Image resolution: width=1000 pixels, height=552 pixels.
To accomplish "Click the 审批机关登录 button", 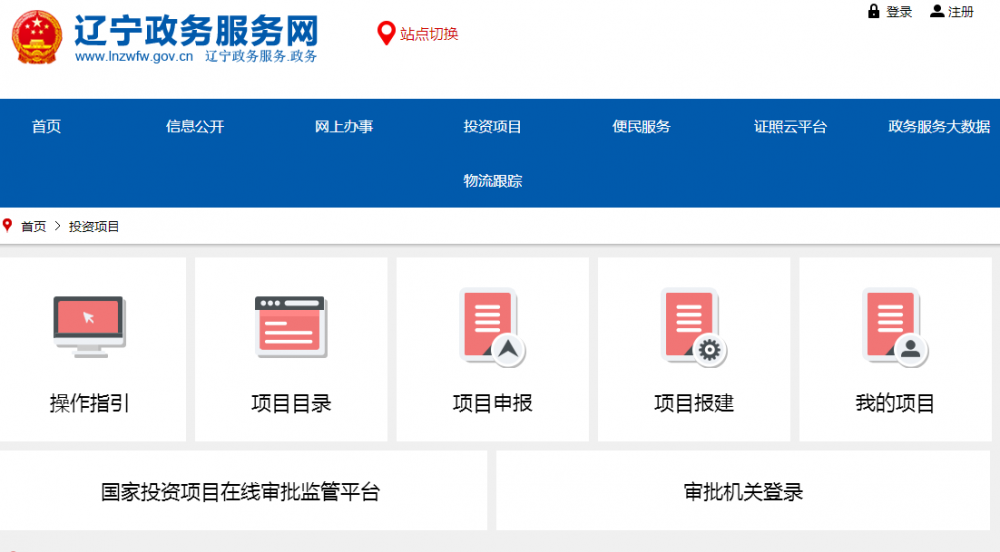I will [x=743, y=492].
